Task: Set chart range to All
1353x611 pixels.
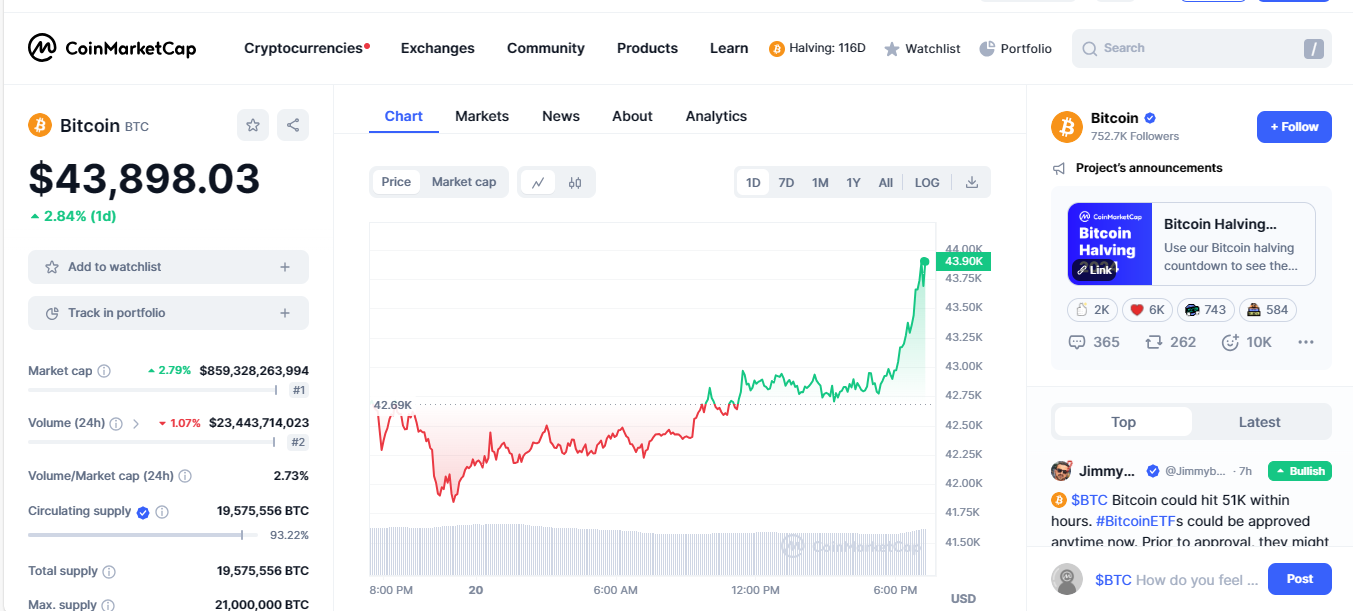Action: point(886,182)
